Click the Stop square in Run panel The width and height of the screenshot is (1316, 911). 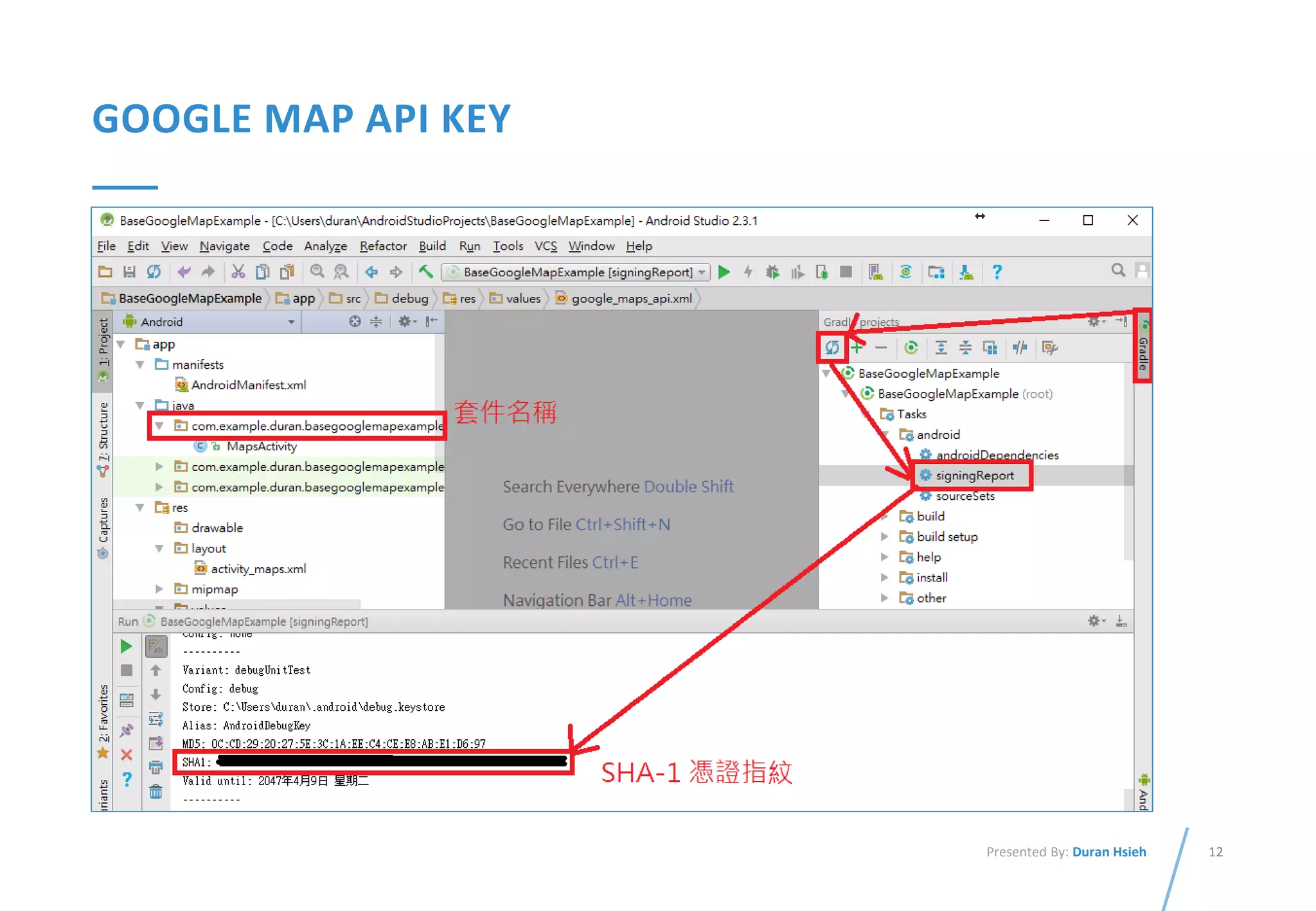(x=127, y=670)
